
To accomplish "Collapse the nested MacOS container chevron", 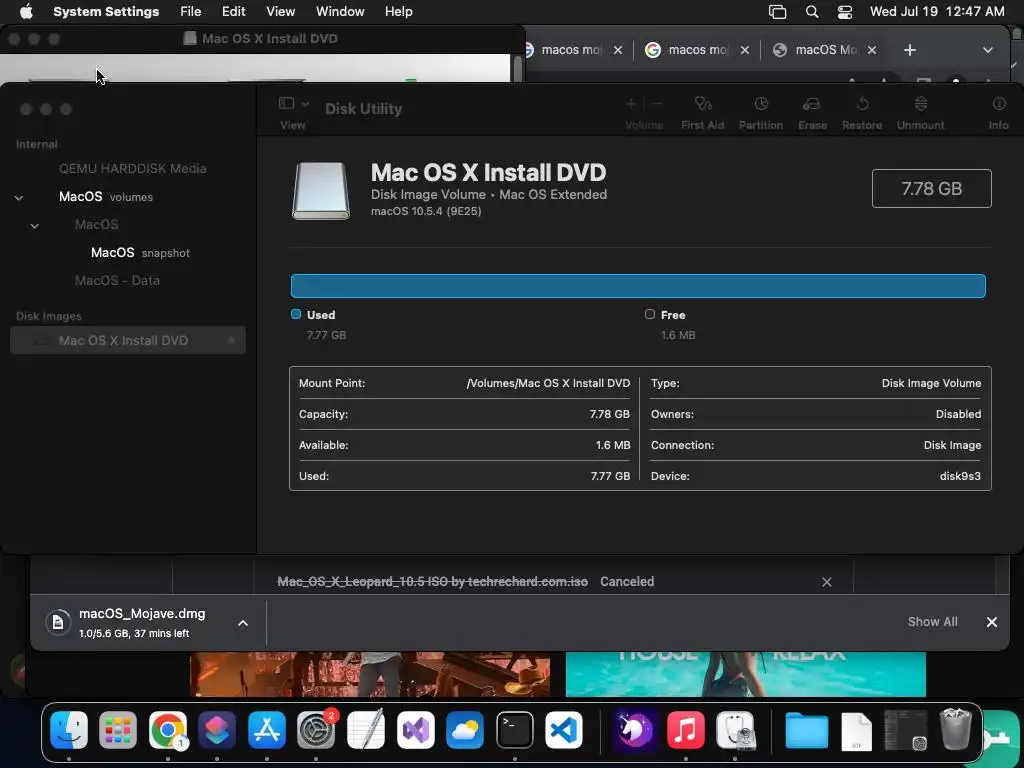I will click(x=35, y=225).
